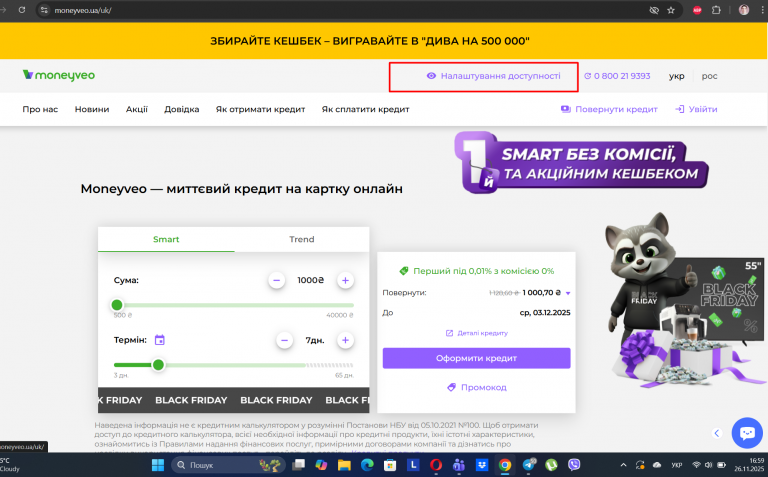Open the Довідка menu item
This screenshot has width=768, height=477.
182,109
